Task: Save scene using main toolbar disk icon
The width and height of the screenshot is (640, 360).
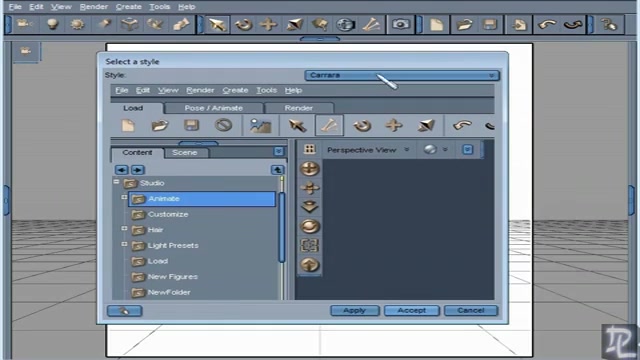Action: (x=489, y=24)
